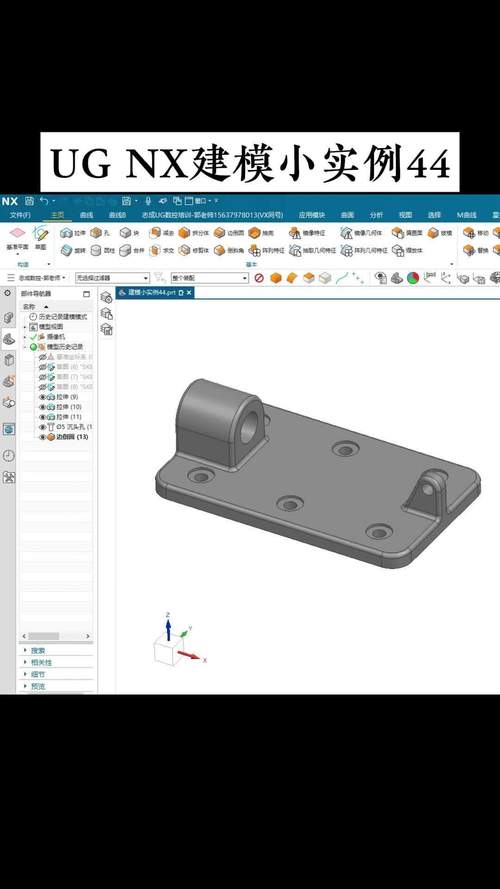Select 边倒圆 (13) in history tree
500x889 pixels.
tap(73, 437)
